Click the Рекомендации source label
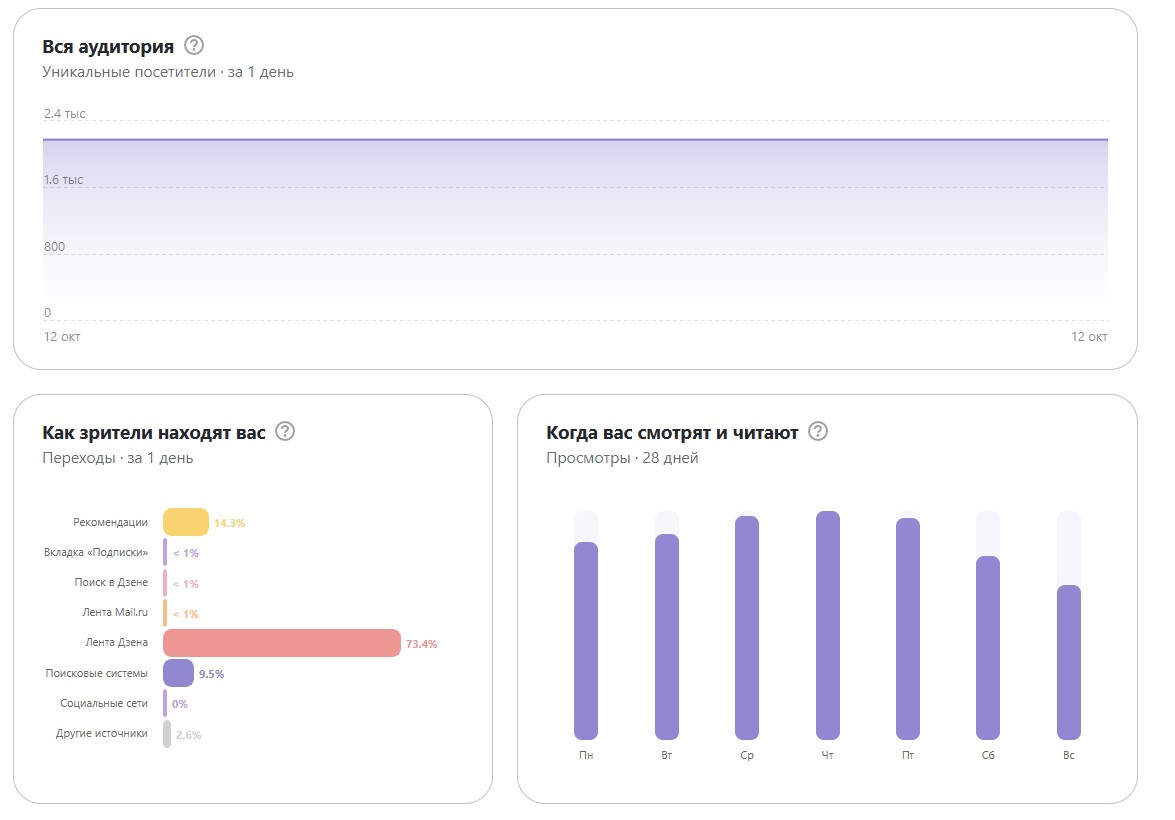Screen dimensions: 1175x820 click(110, 522)
